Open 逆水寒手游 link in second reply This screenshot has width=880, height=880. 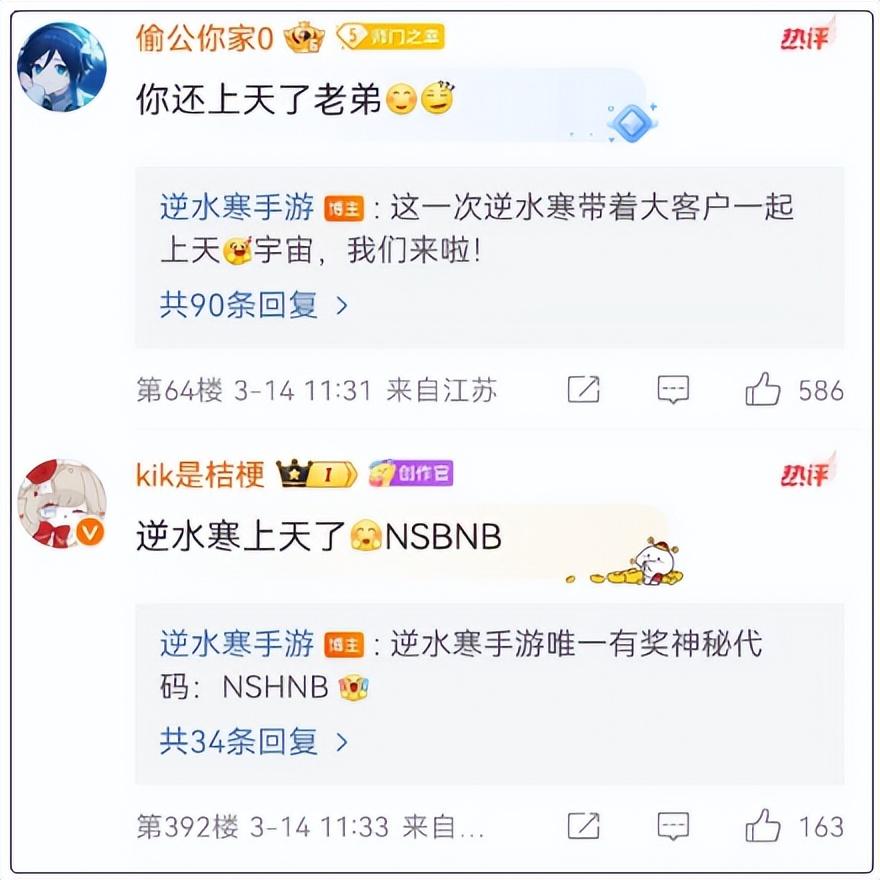(237, 644)
